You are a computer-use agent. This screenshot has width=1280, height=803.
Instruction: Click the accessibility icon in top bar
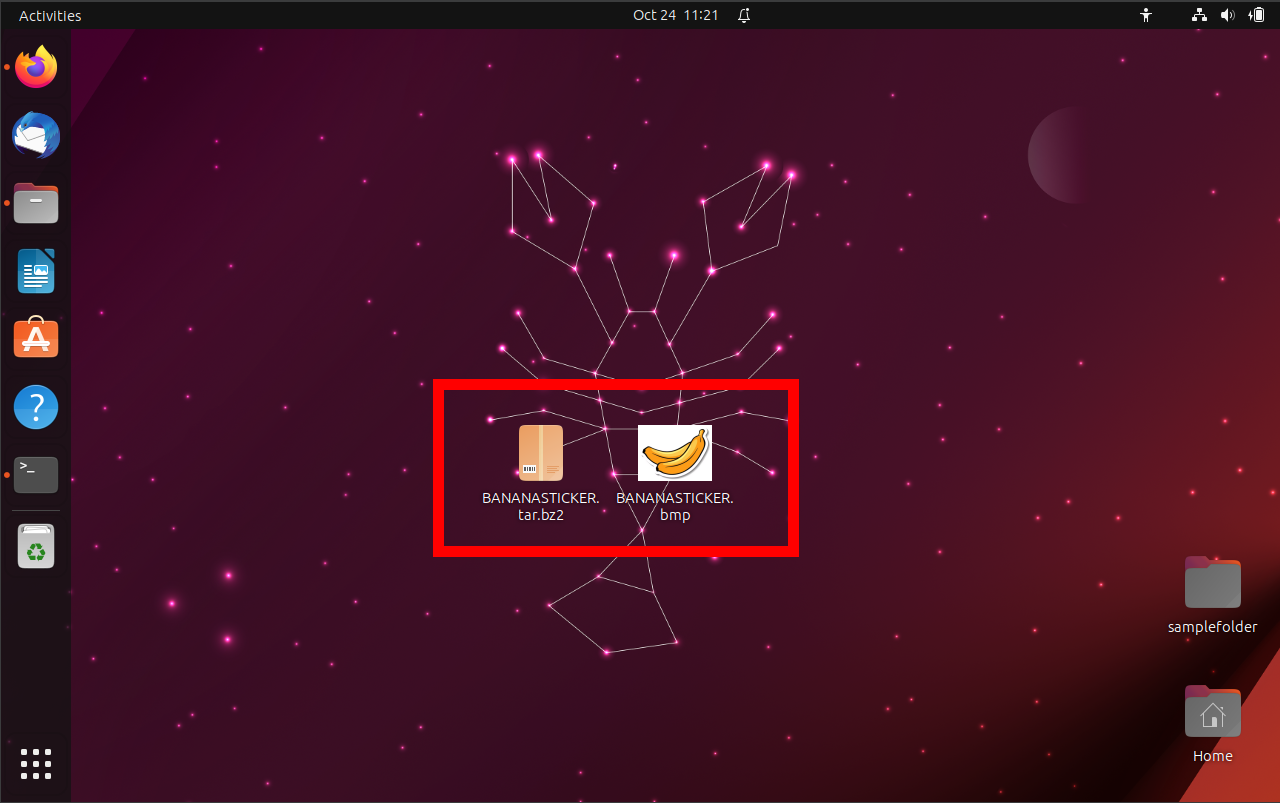tap(1146, 15)
